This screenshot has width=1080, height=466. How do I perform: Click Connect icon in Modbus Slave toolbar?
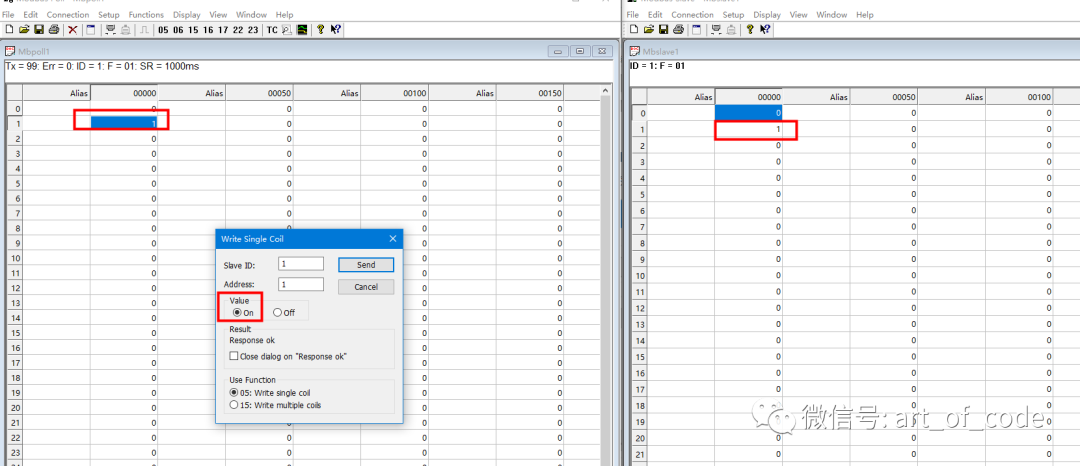tap(716, 30)
